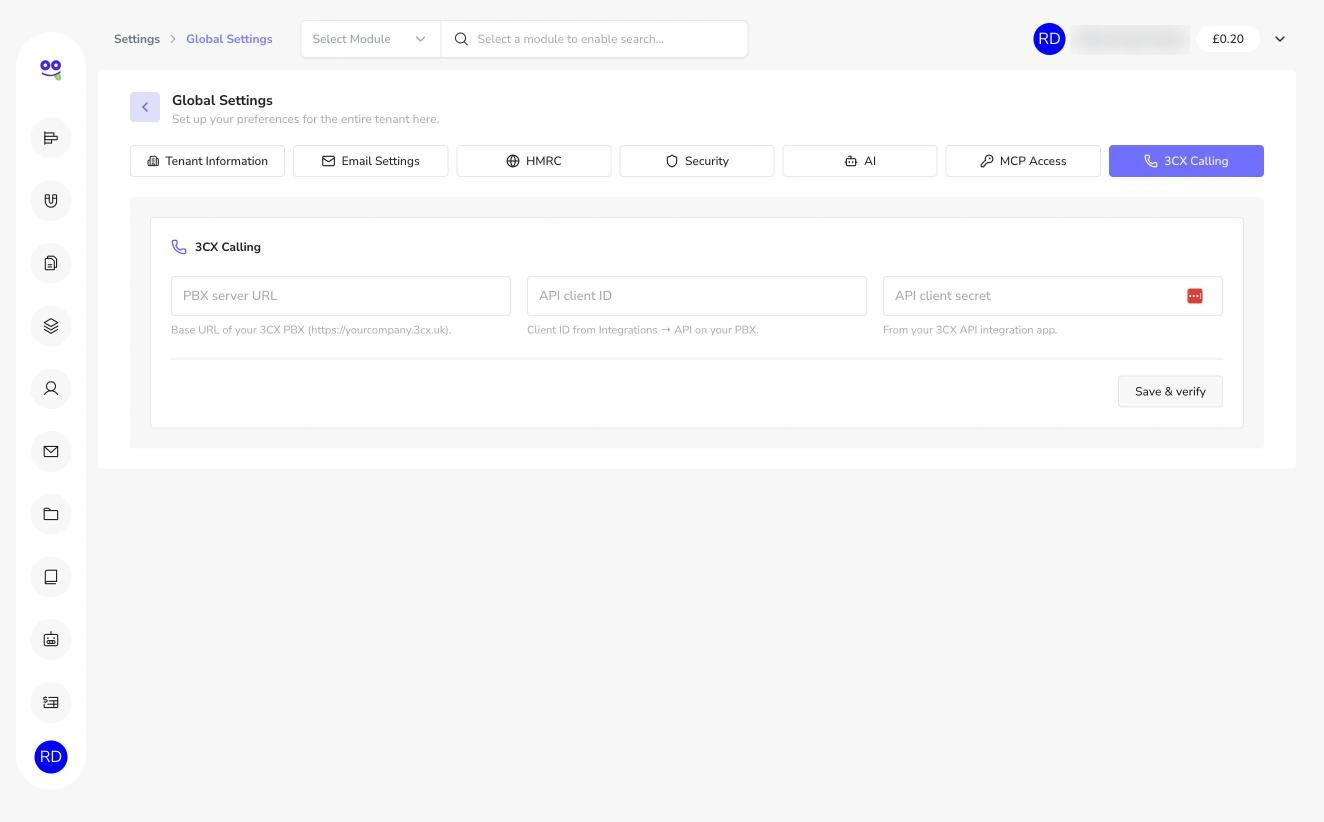Click the app logo in the sidebar
Viewport: 1324px width, 822px height.
pyautogui.click(x=51, y=69)
